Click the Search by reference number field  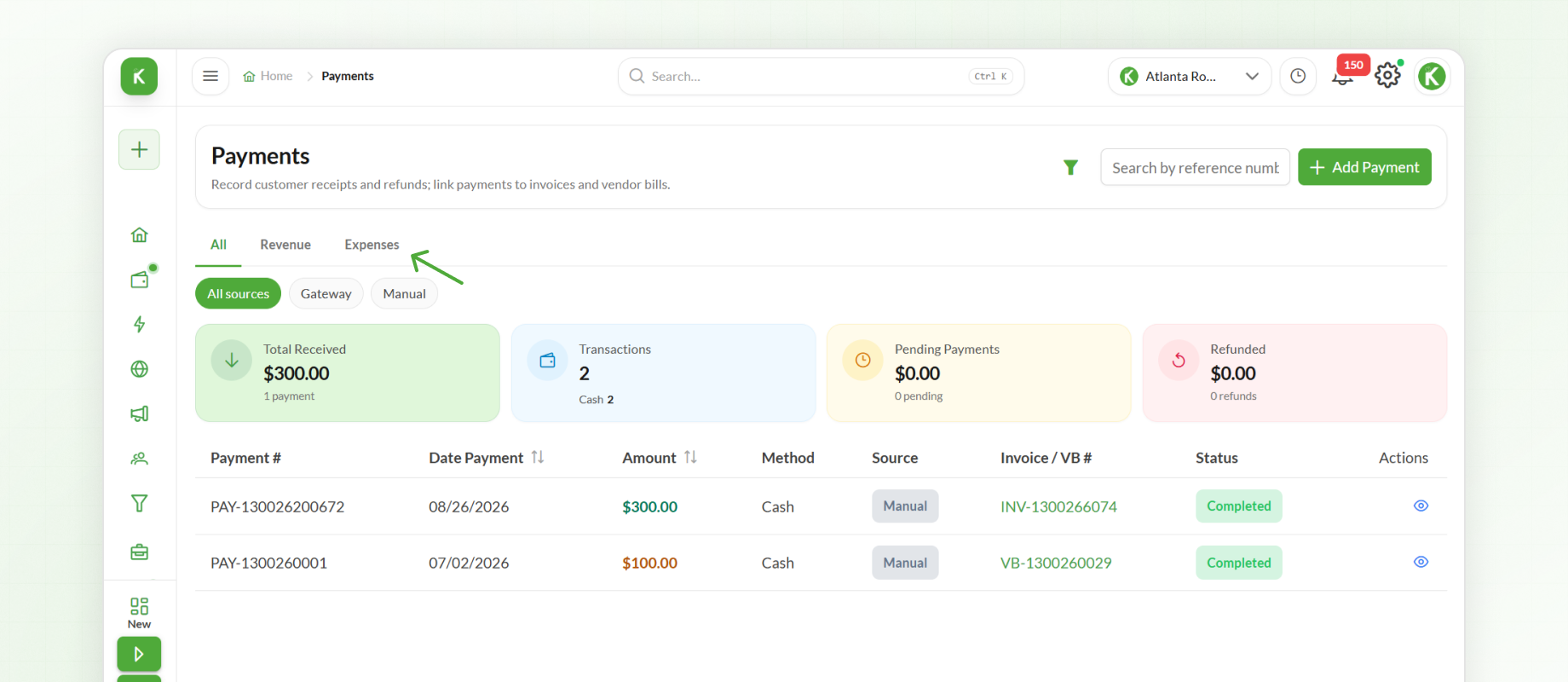(1195, 167)
